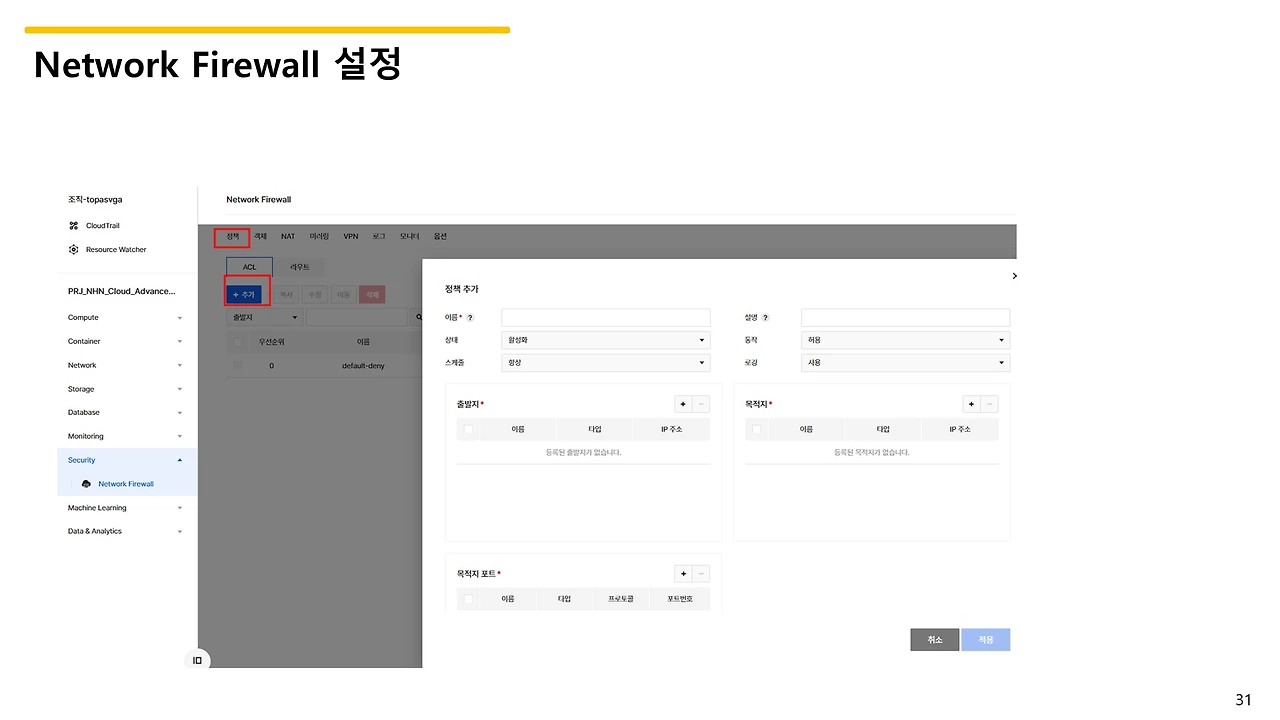Click the 포트번호 column header in port table
The width and height of the screenshot is (1280, 720).
coord(680,599)
